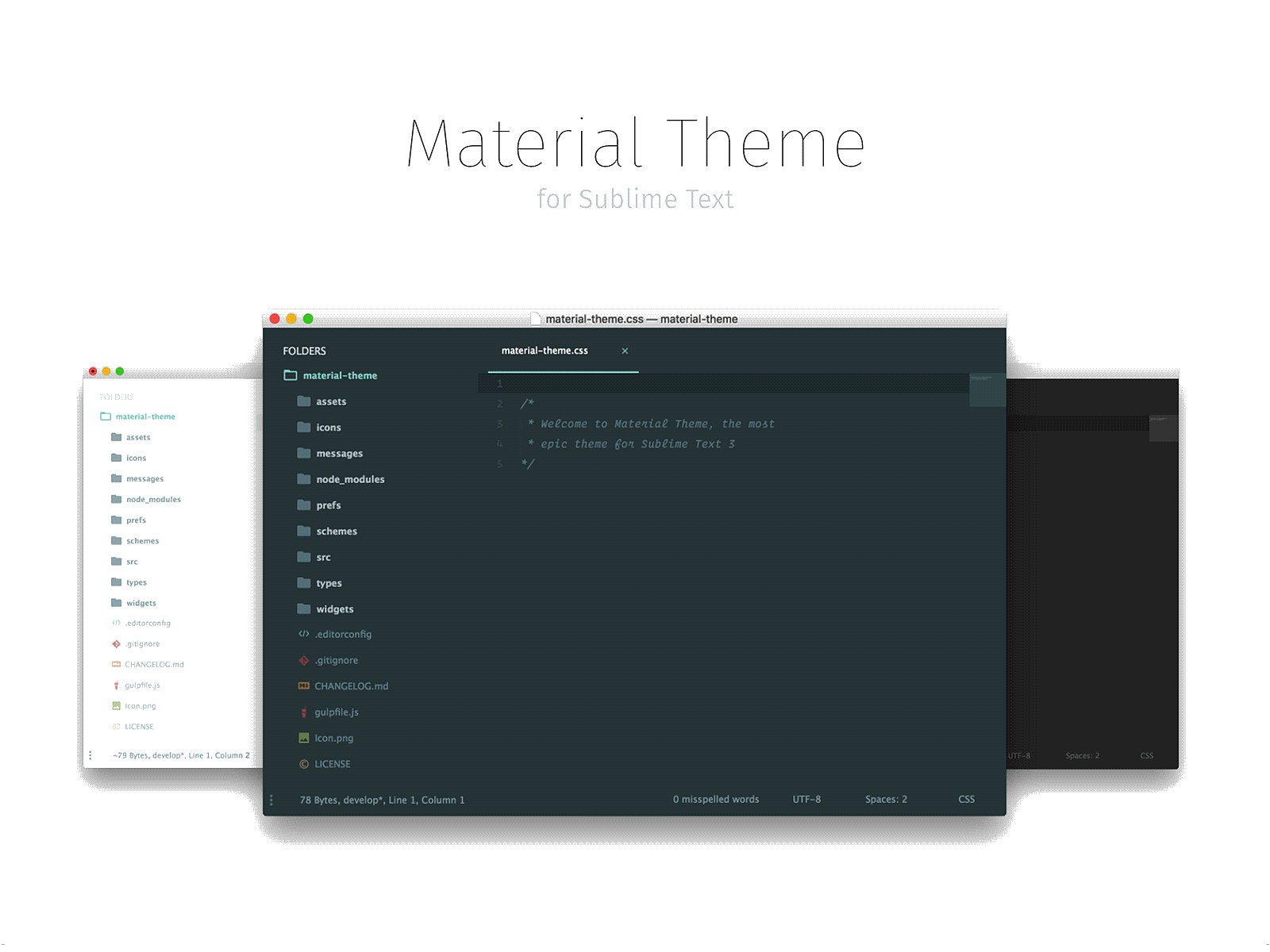Toggle the widgets folder open
This screenshot has width=1270, height=952.
tap(306, 608)
